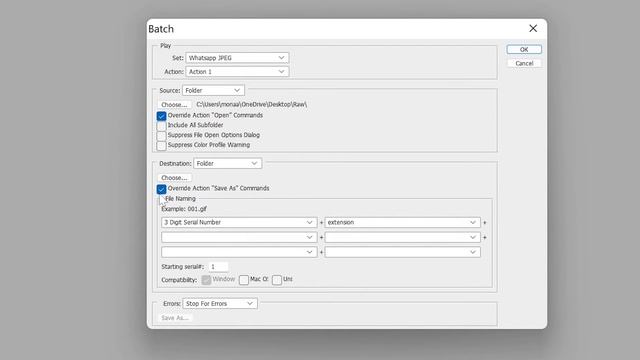
Task: Enable Suppress Color Profile Warning
Action: tap(161, 145)
